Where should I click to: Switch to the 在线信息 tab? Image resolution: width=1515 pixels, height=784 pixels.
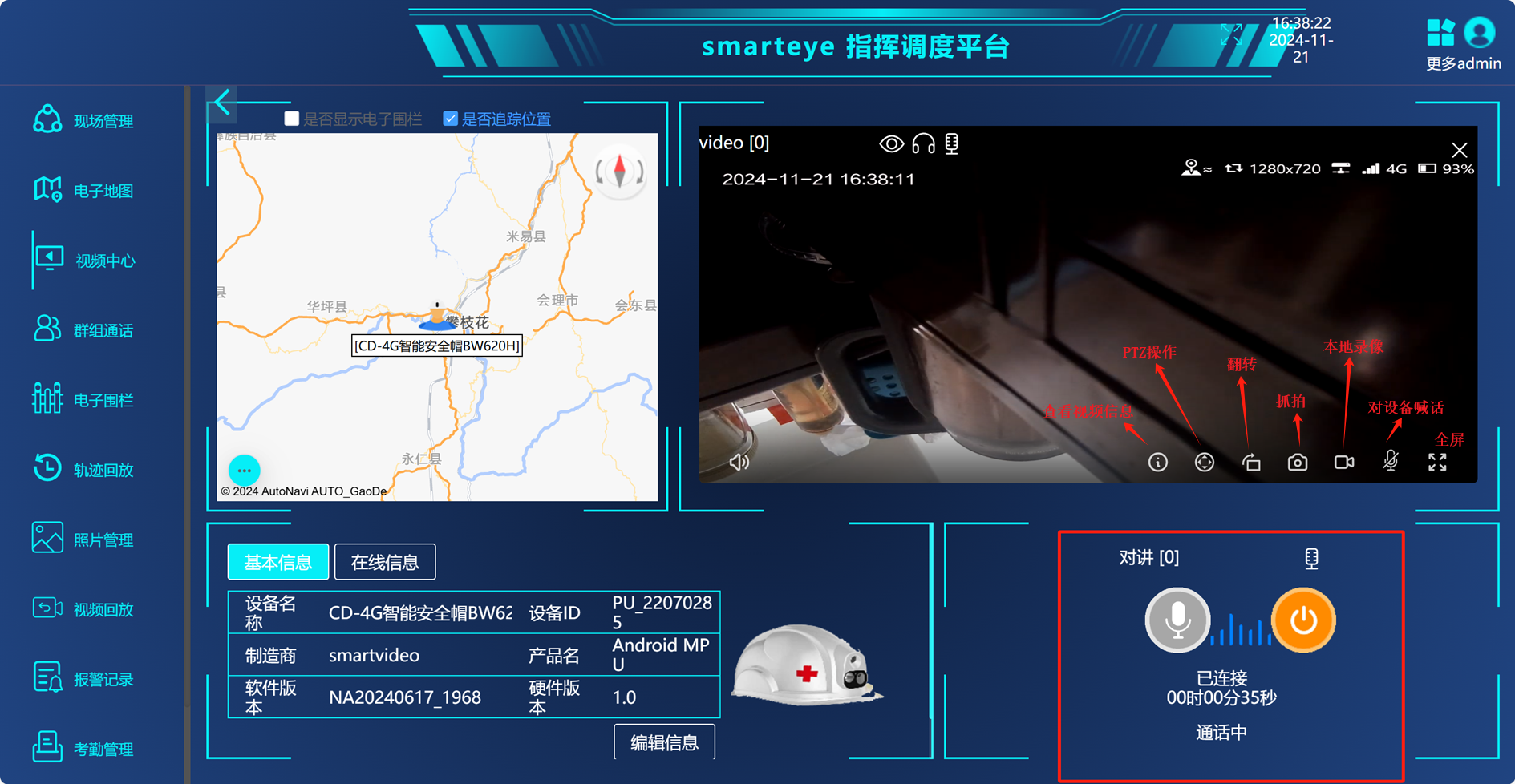[x=385, y=562]
